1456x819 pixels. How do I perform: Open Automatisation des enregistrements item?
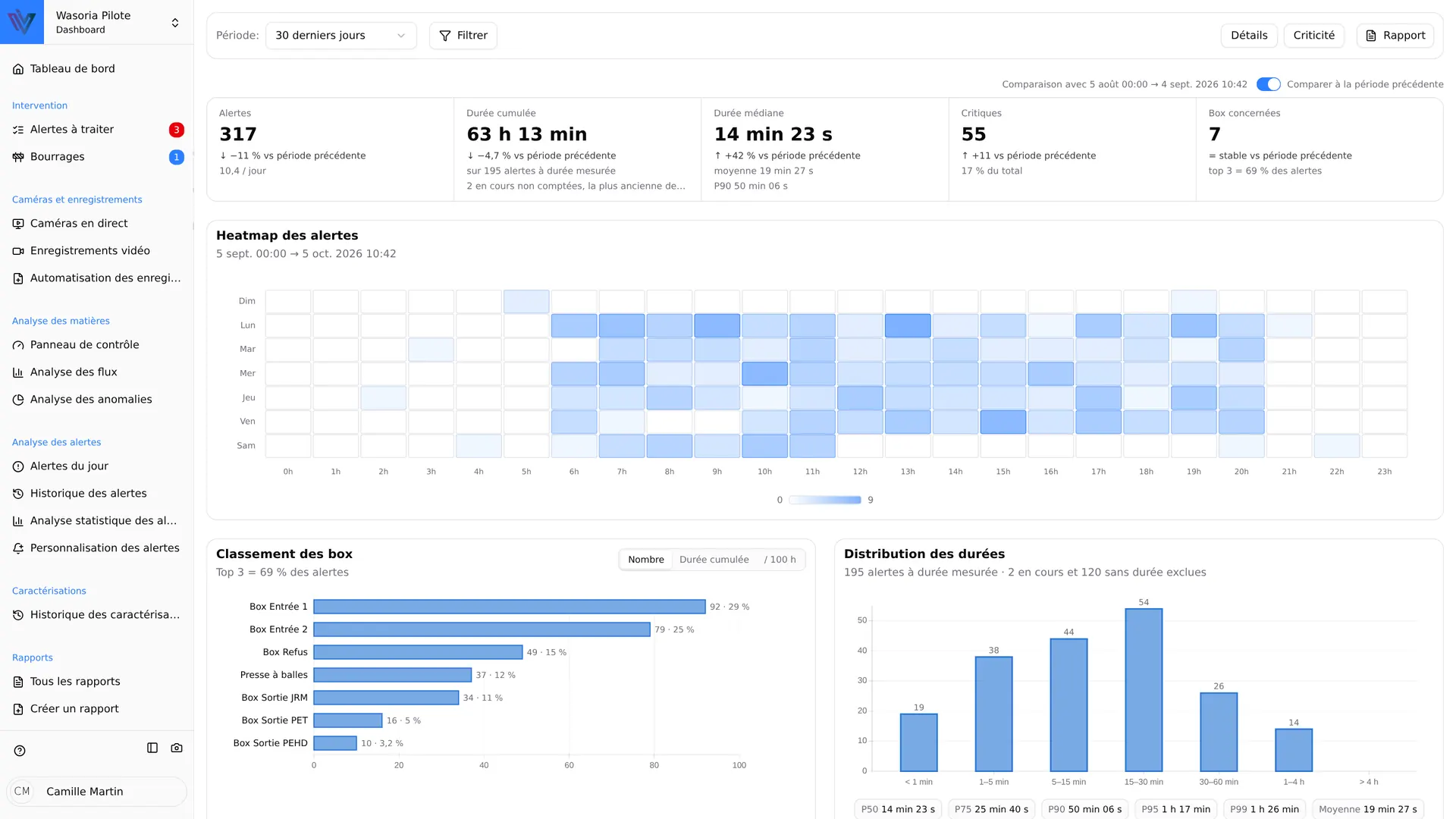(x=96, y=278)
